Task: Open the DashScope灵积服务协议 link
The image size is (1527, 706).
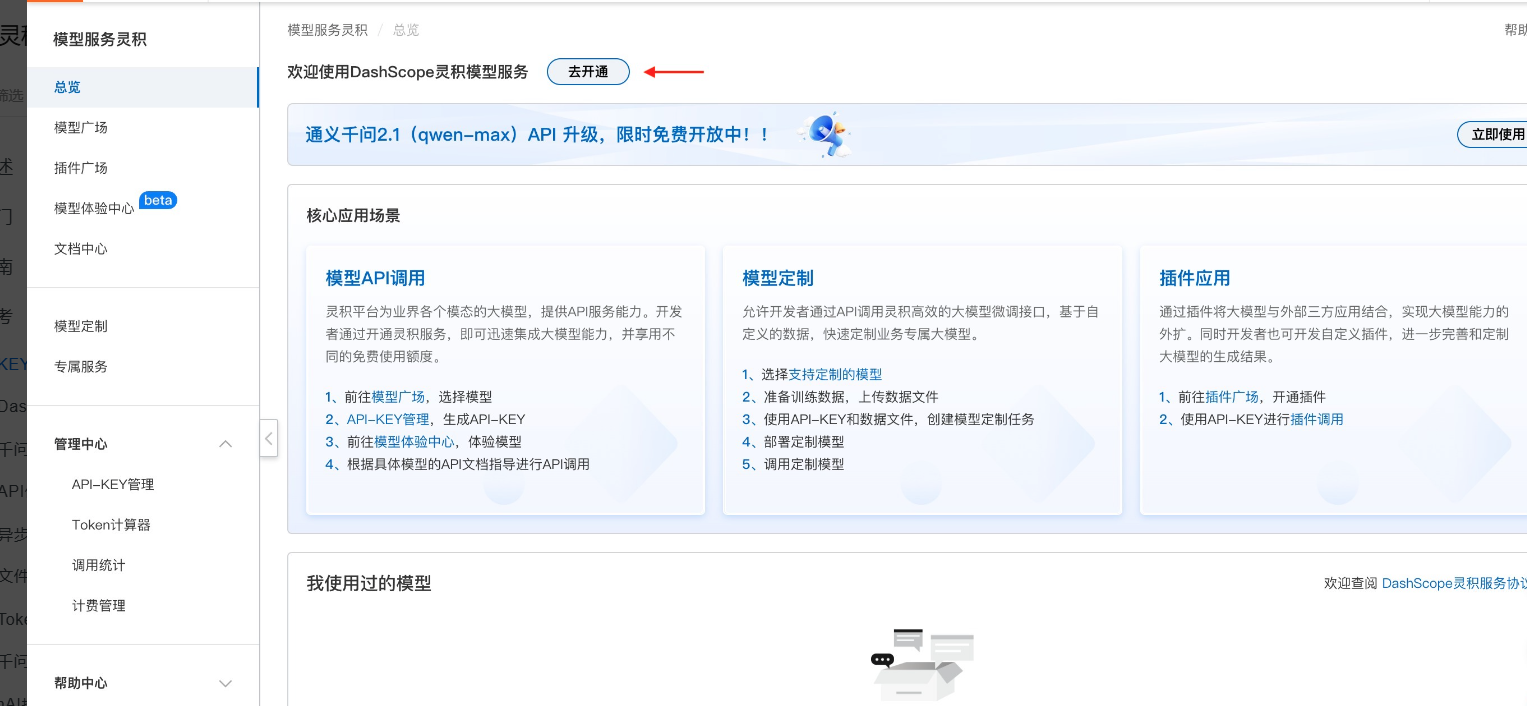Action: [1454, 583]
